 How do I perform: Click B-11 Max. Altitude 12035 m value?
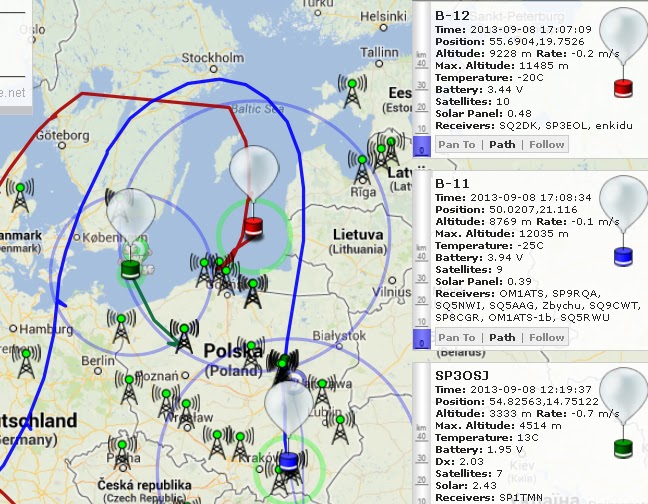[x=543, y=234]
